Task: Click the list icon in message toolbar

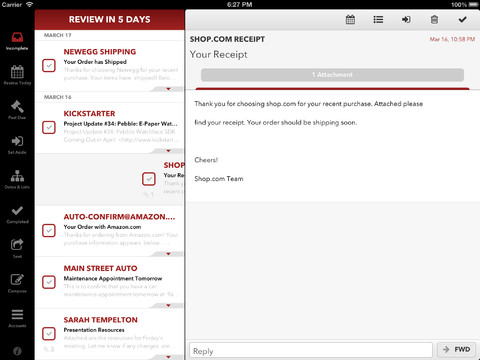Action: [x=378, y=20]
